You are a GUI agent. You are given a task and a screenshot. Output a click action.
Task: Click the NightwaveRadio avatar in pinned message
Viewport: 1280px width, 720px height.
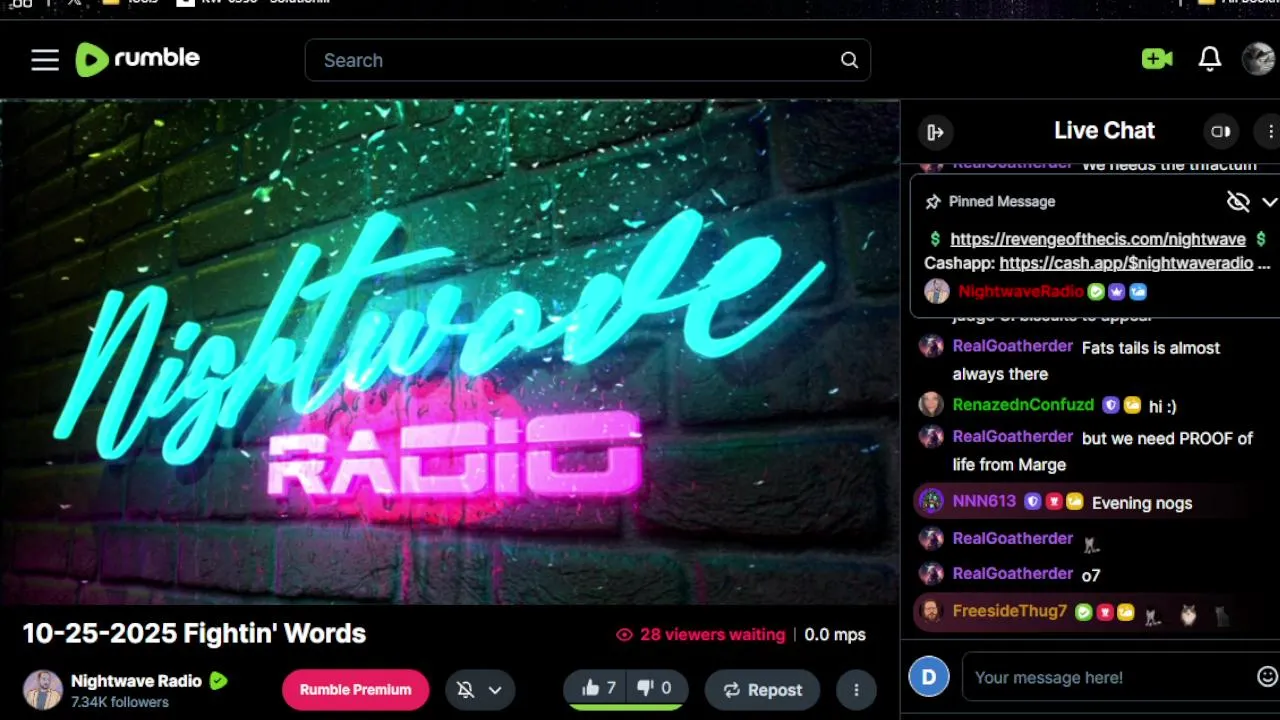pyautogui.click(x=936, y=291)
